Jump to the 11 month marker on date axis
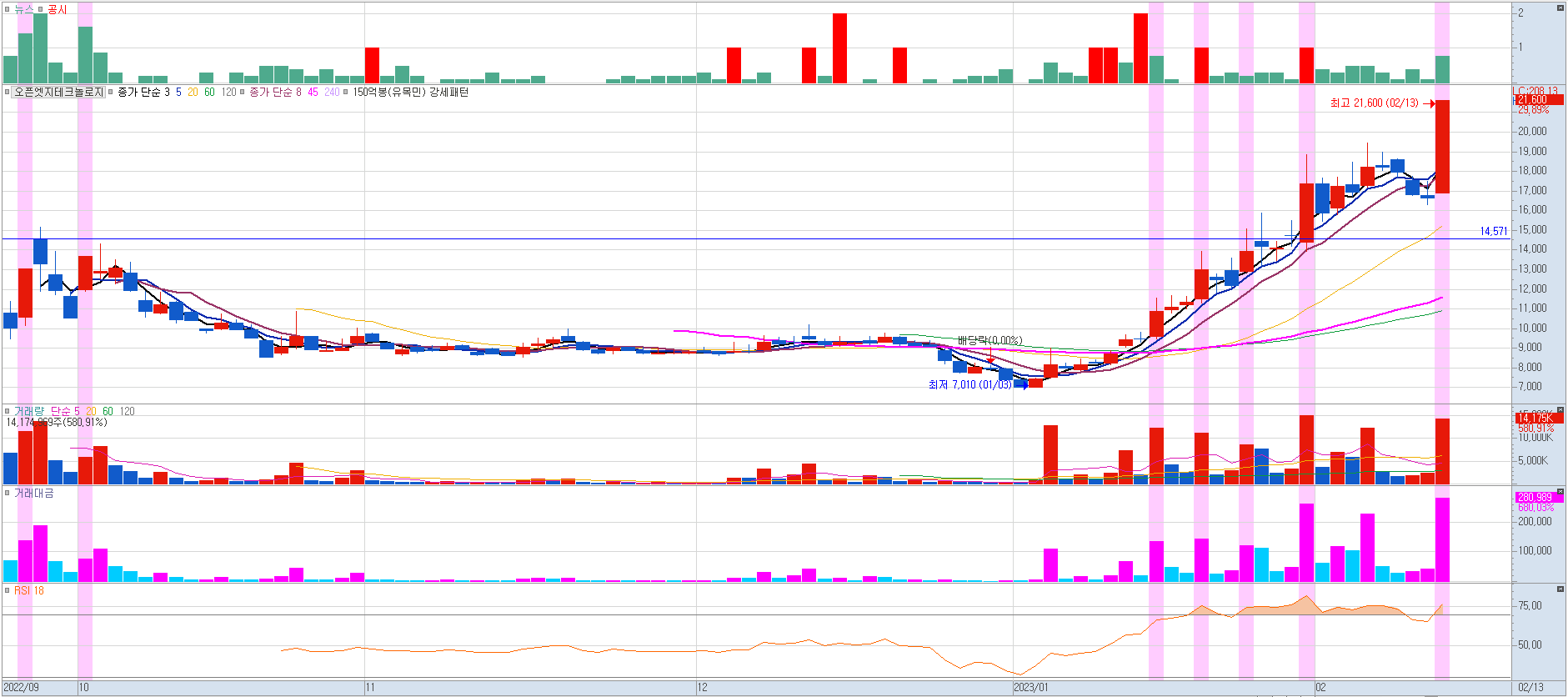The height and width of the screenshot is (697, 1568). [369, 688]
